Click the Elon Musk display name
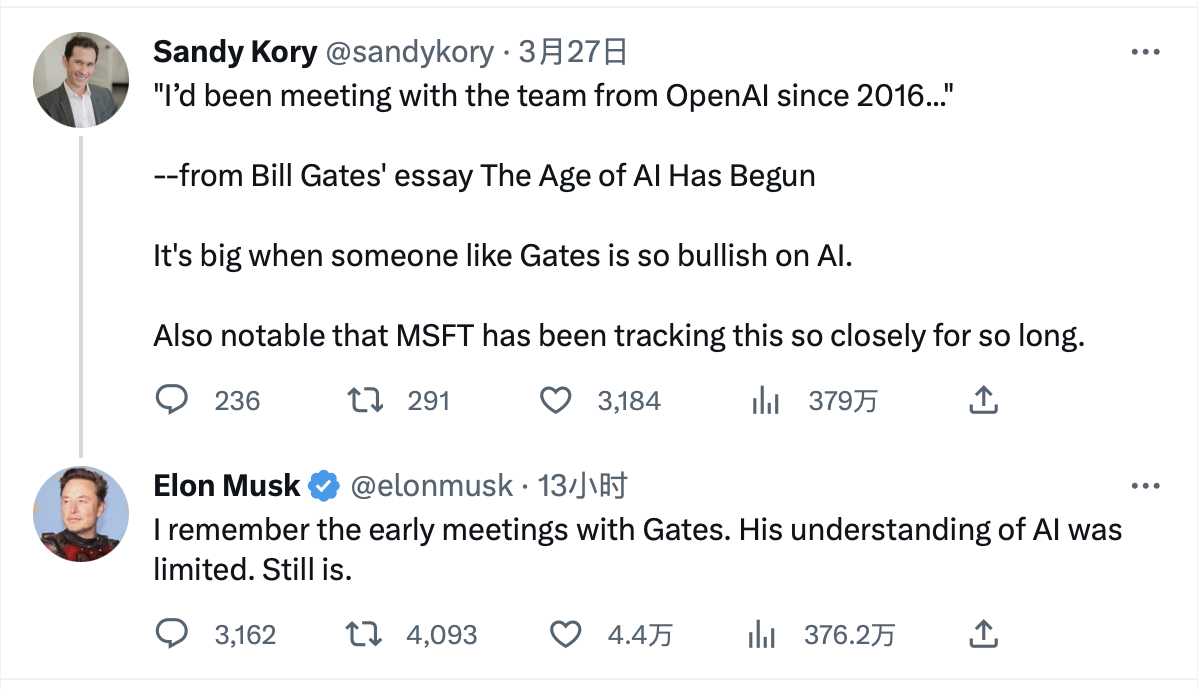Image resolution: width=1198 pixels, height=690 pixels. (x=226, y=486)
